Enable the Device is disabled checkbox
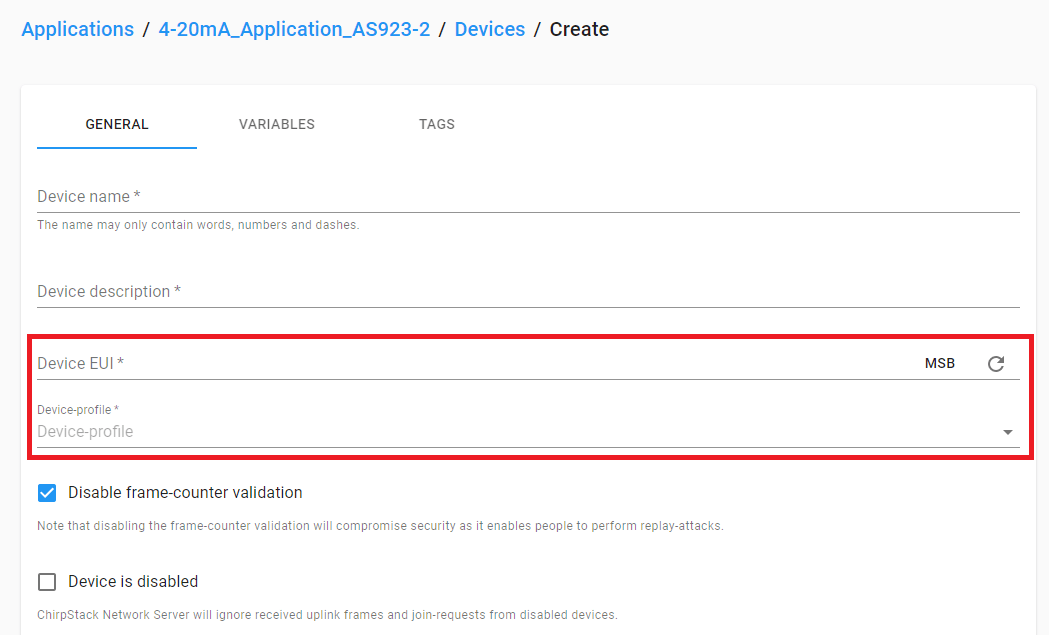This screenshot has width=1063, height=635. 47,581
